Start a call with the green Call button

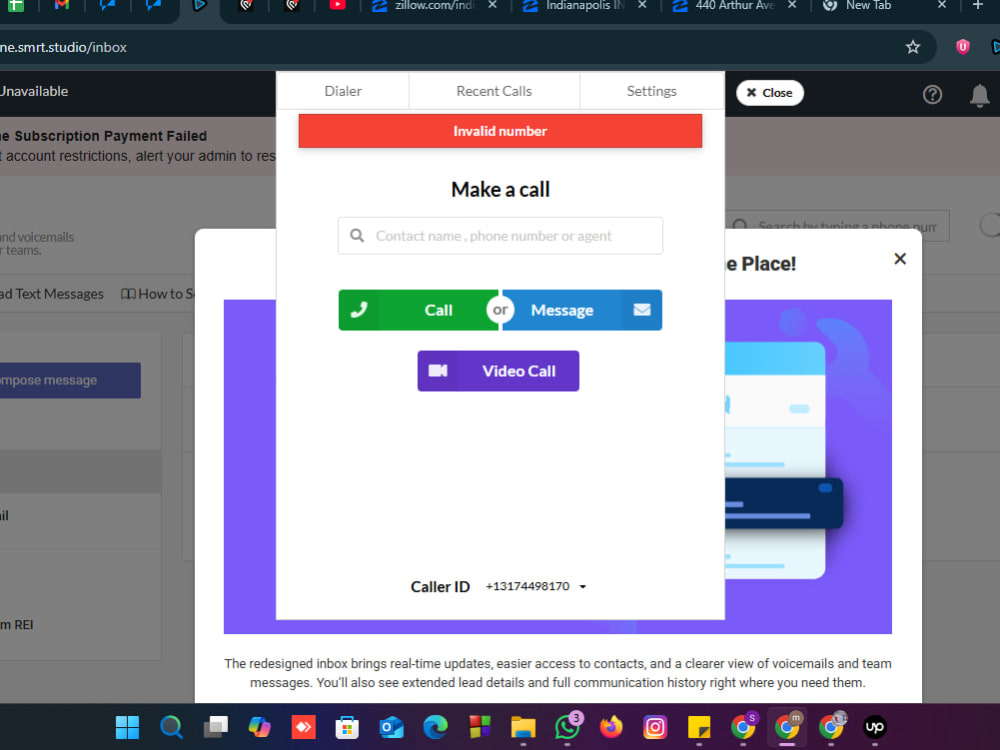418,310
